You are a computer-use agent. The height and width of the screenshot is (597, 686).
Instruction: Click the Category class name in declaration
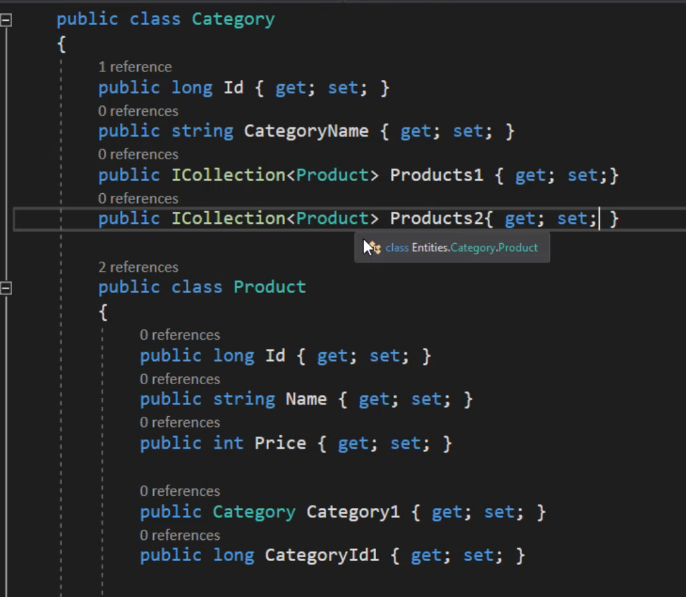pos(233,20)
